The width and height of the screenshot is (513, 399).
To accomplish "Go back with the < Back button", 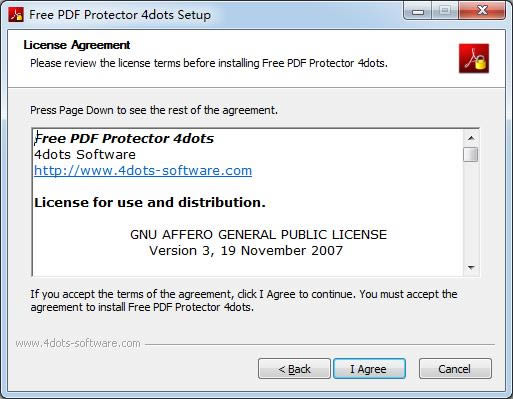I will point(294,369).
